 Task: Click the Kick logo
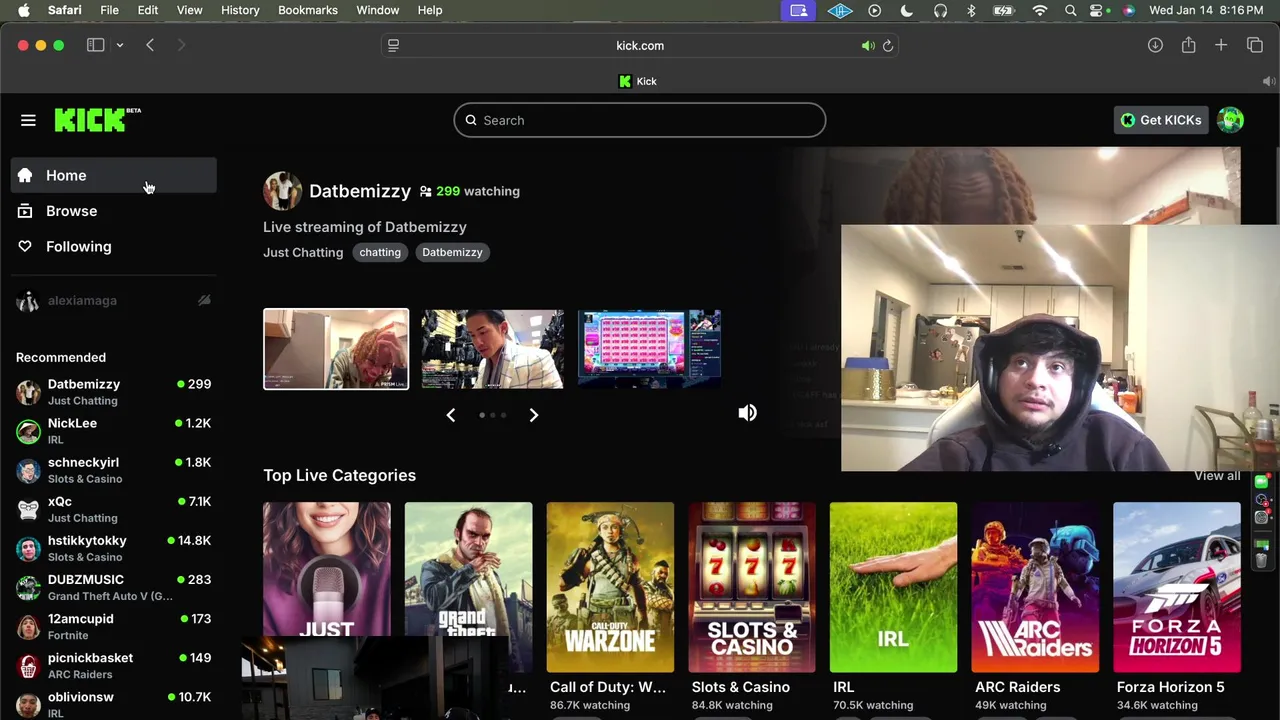tap(97, 120)
